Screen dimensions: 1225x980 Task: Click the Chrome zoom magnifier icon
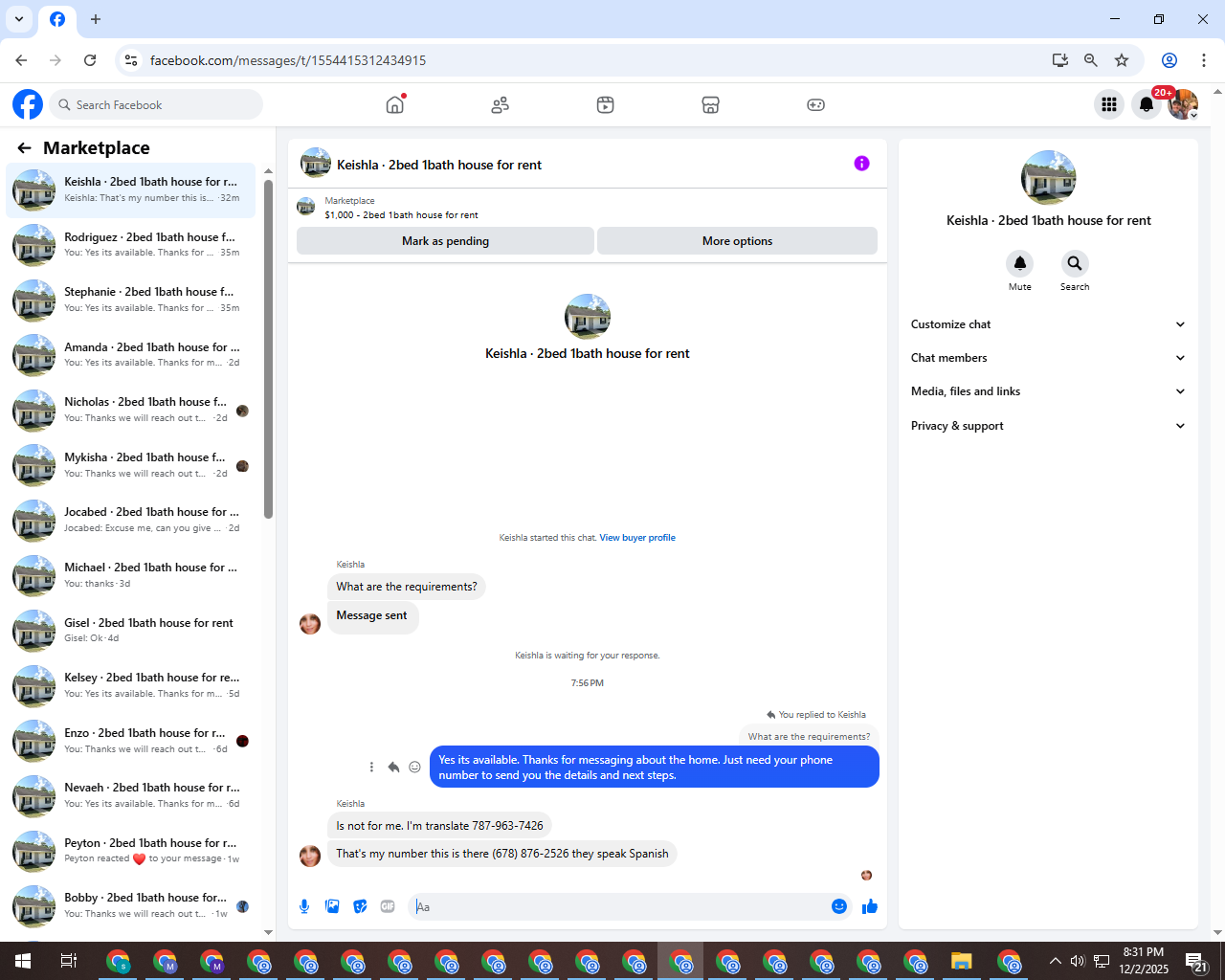coord(1090,60)
